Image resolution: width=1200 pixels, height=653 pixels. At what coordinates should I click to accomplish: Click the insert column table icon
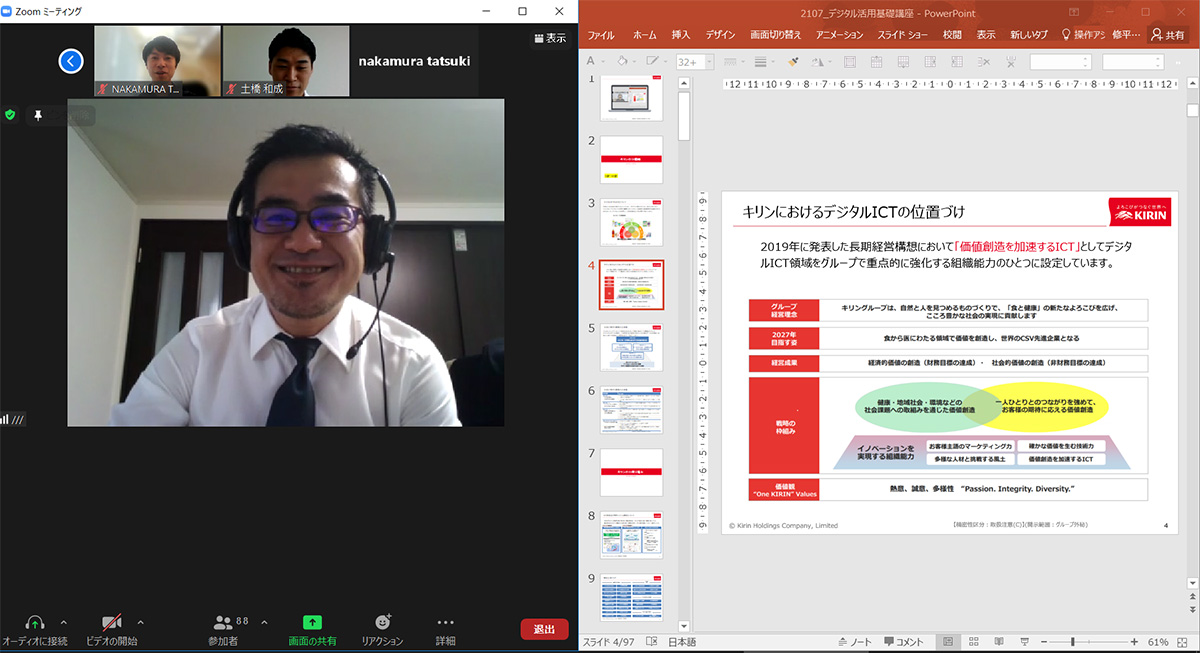coord(930,61)
